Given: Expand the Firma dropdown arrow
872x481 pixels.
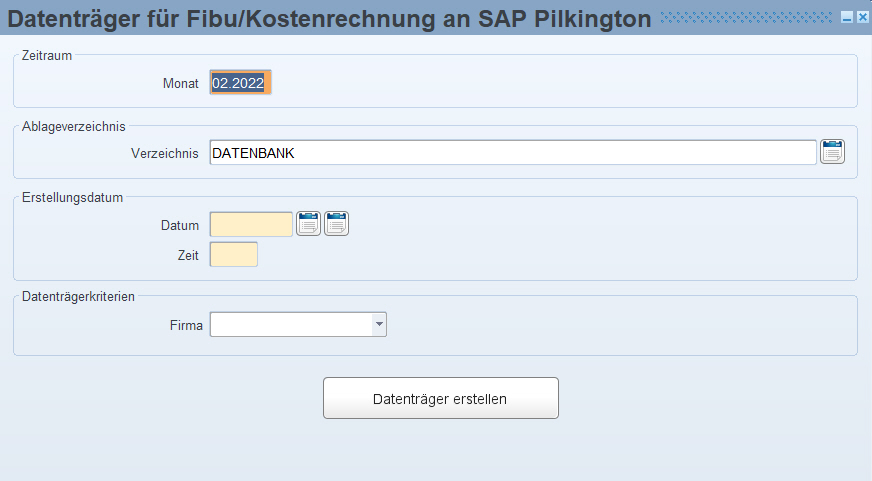Looking at the screenshot, I should tap(379, 325).
